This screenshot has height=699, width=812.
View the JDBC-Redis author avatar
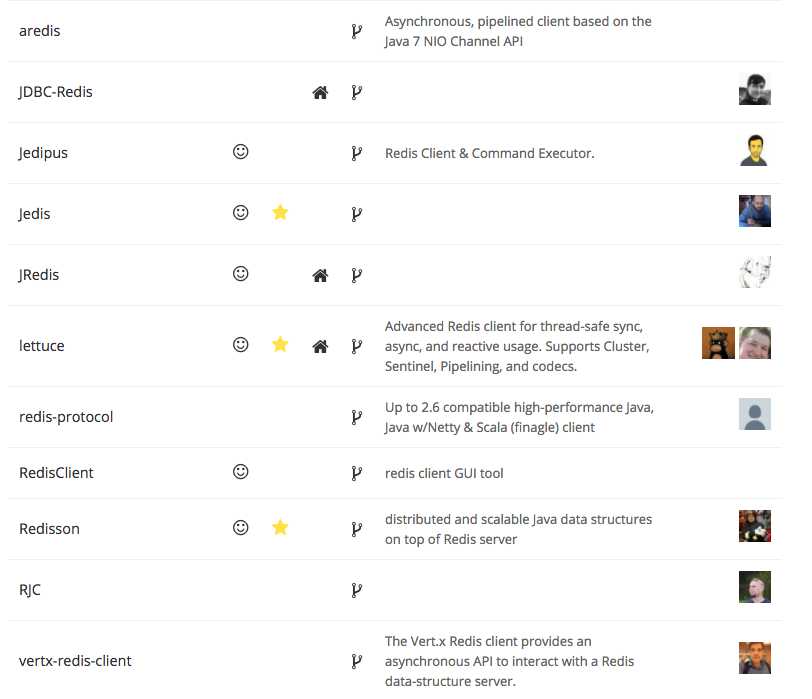coord(755,89)
